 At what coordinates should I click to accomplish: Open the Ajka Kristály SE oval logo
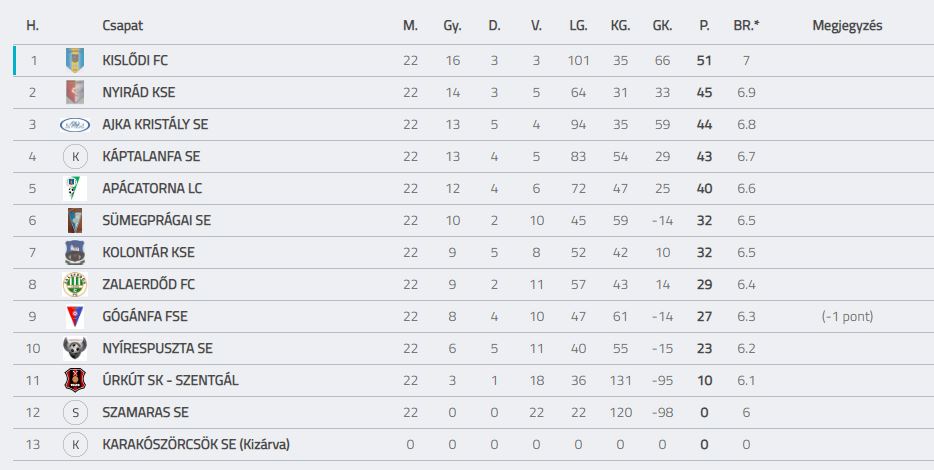pos(75,124)
